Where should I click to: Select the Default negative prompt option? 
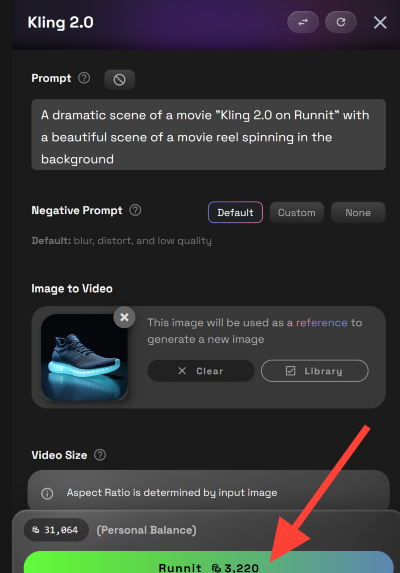[x=235, y=212]
